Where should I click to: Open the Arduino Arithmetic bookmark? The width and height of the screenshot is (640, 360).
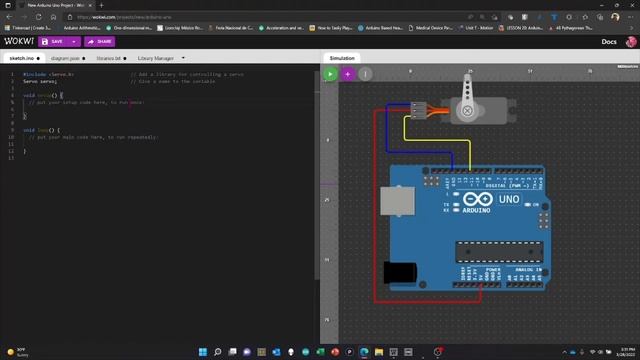coord(79,28)
